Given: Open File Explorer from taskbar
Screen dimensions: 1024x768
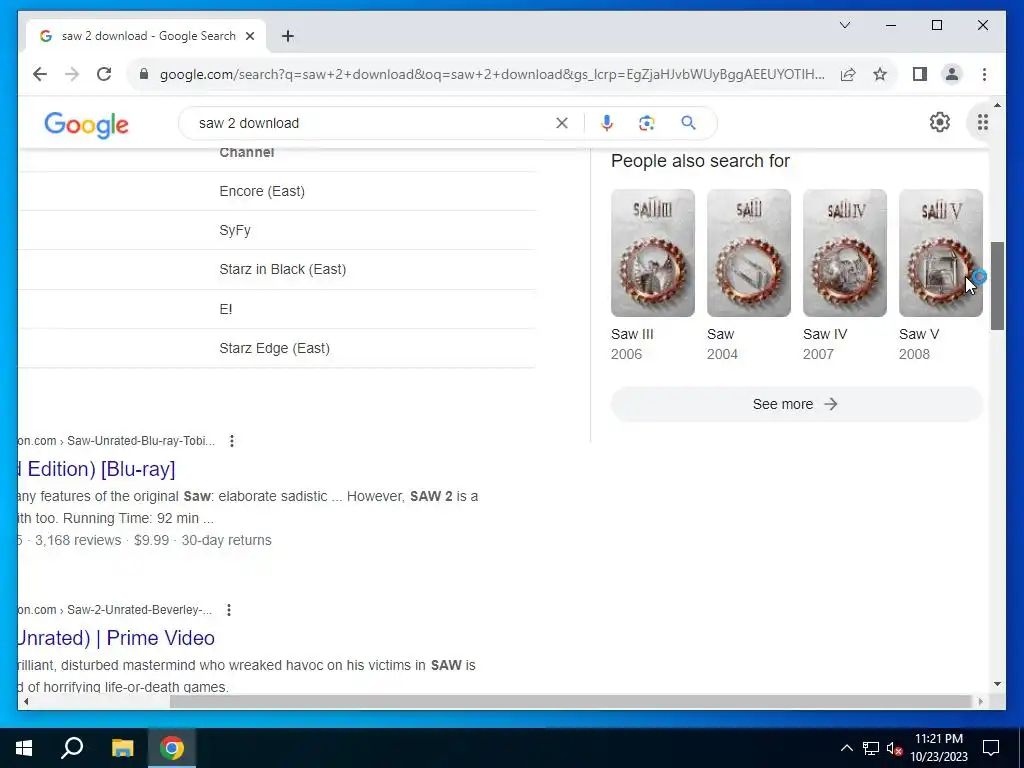Looking at the screenshot, I should point(122,748).
